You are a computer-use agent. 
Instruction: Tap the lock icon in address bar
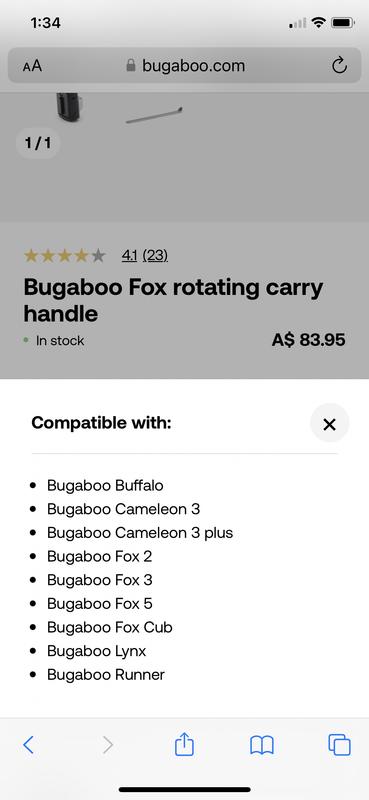click(131, 65)
